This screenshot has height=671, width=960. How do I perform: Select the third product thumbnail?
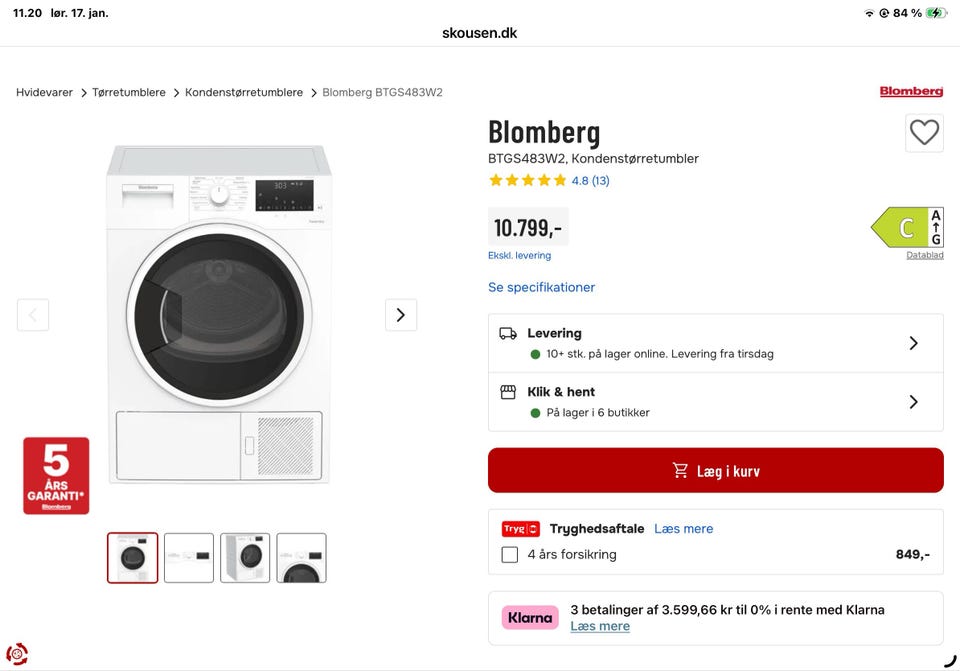pyautogui.click(x=245, y=558)
